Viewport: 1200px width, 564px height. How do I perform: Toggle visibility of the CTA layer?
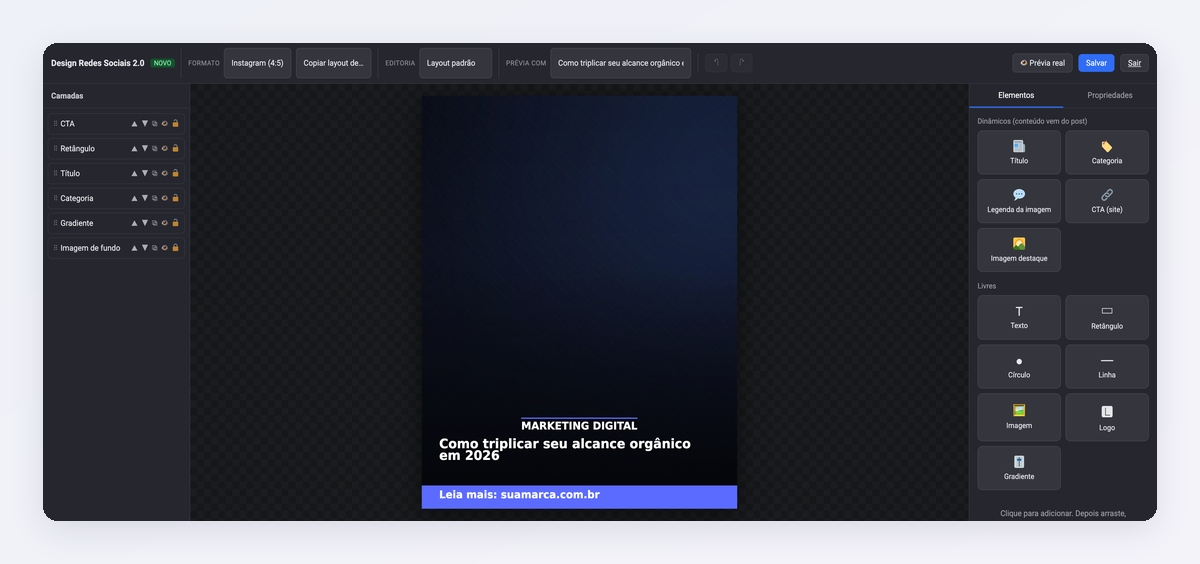point(165,124)
